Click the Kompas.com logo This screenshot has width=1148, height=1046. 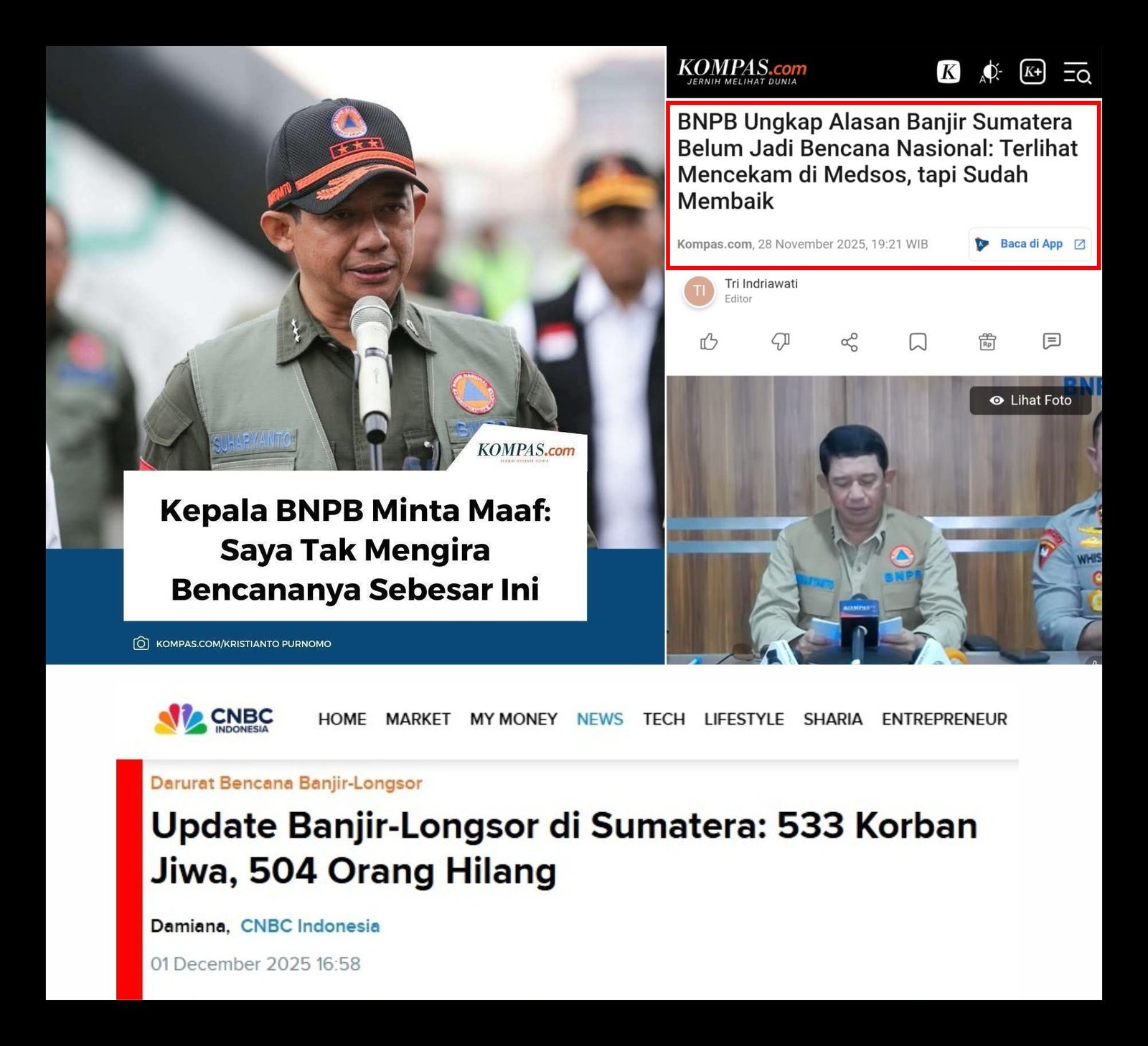[x=742, y=71]
